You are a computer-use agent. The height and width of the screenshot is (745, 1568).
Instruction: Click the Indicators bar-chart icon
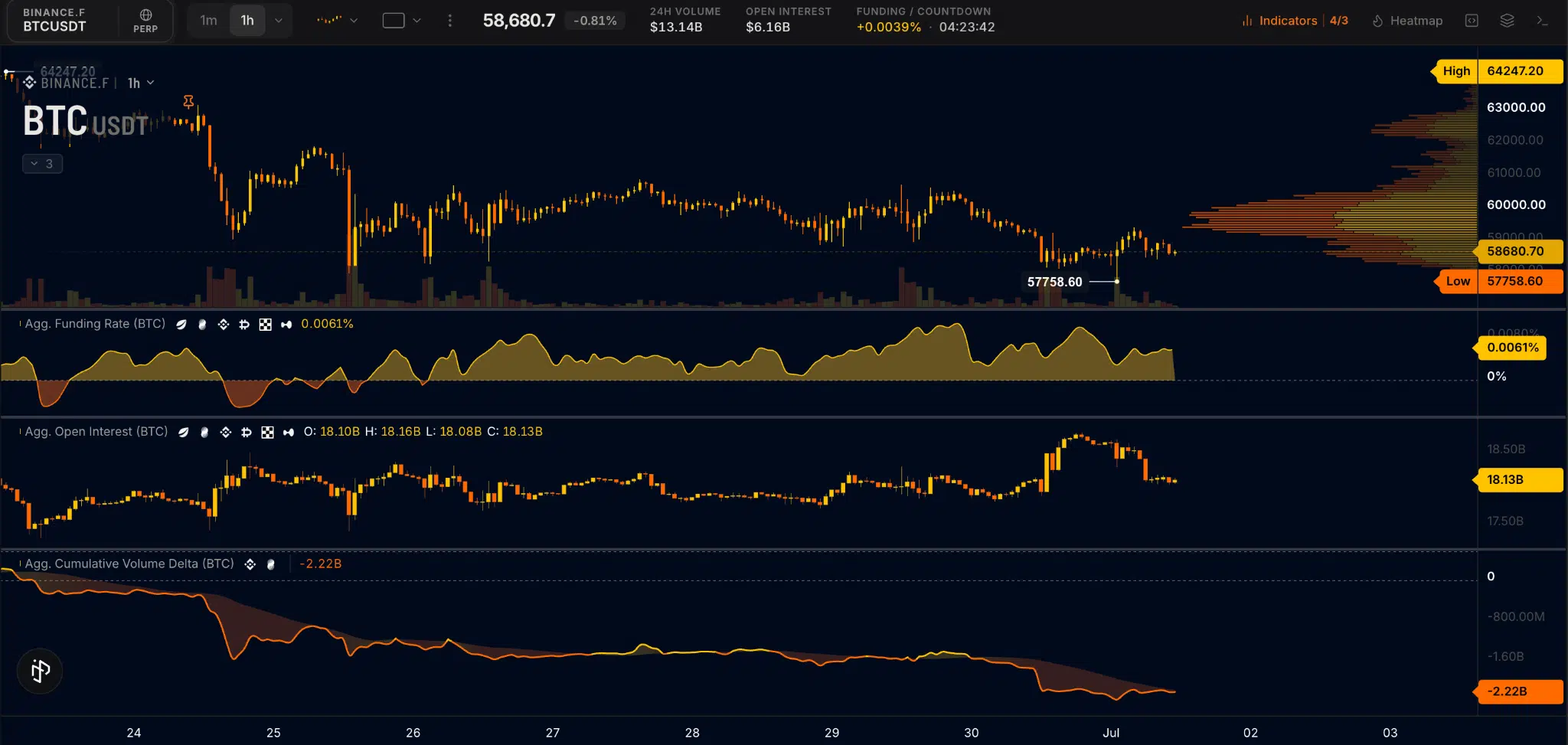point(1247,21)
